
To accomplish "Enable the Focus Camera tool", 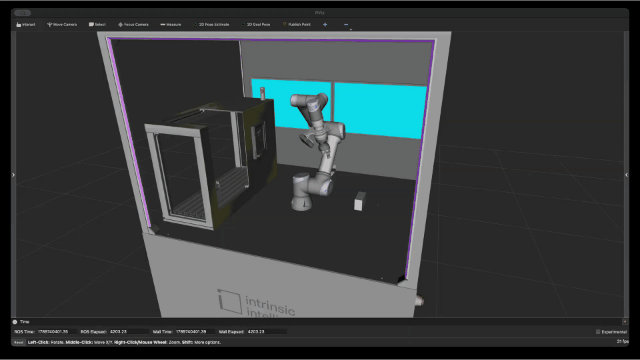I will (133, 24).
